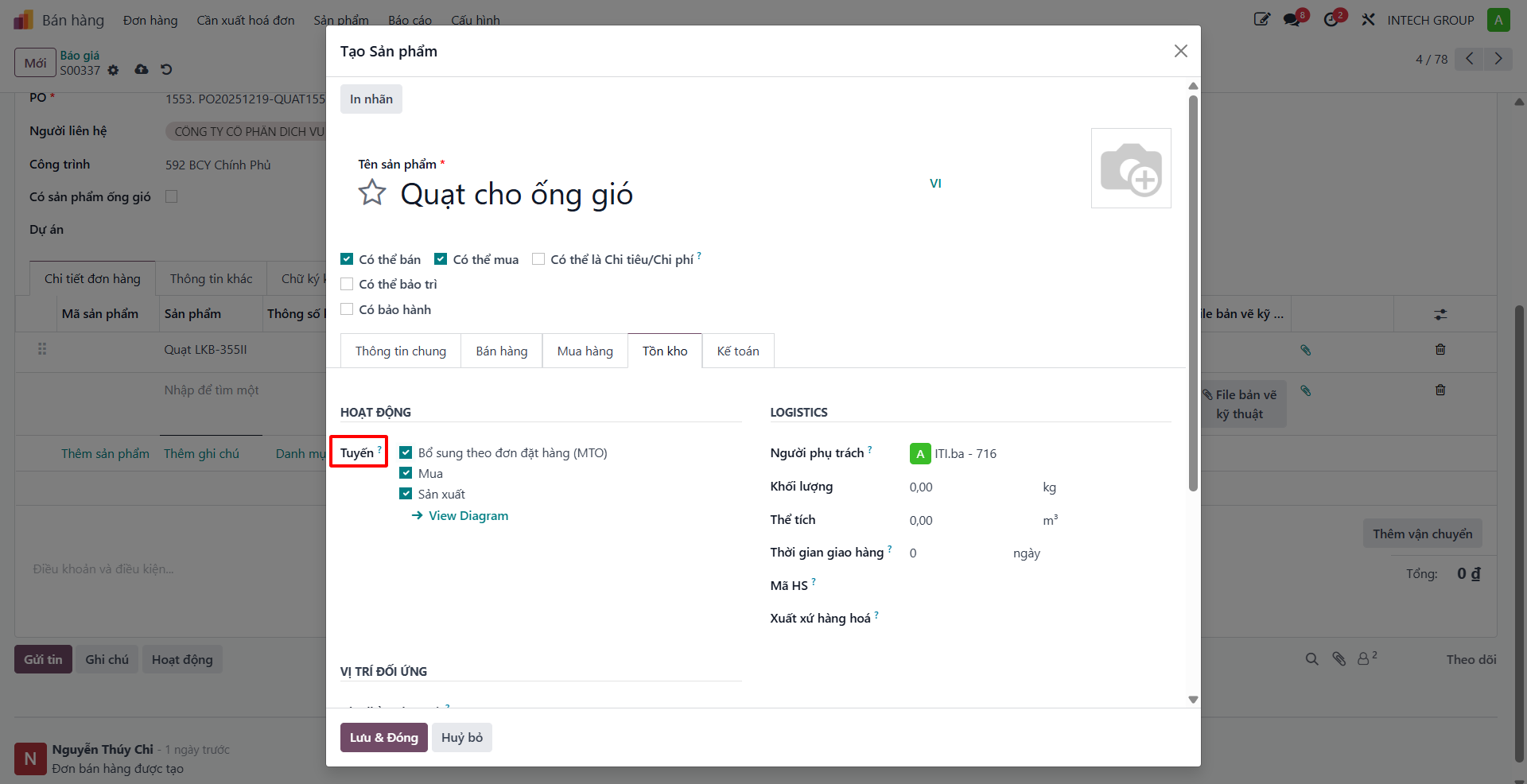
Task: Open the Bán hàng app logo icon
Action: [x=23, y=20]
